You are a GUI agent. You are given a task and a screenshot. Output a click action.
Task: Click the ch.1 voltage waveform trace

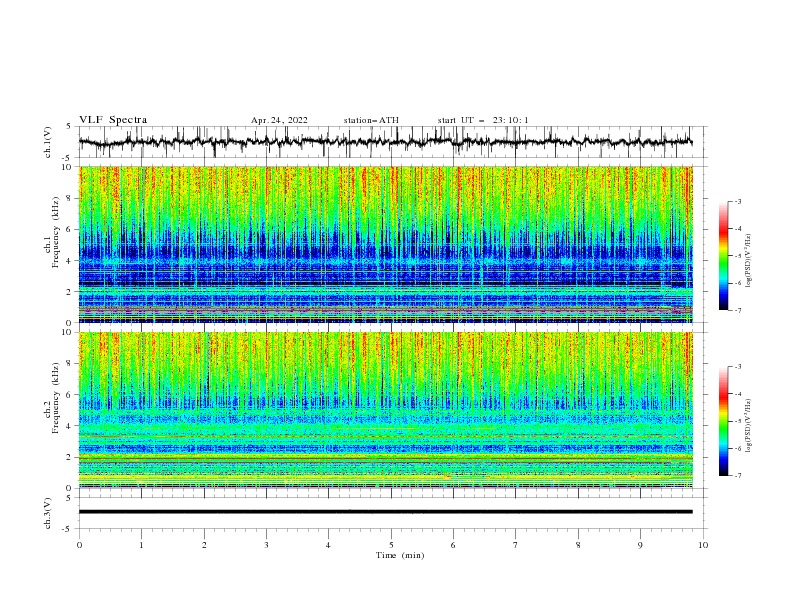point(385,142)
